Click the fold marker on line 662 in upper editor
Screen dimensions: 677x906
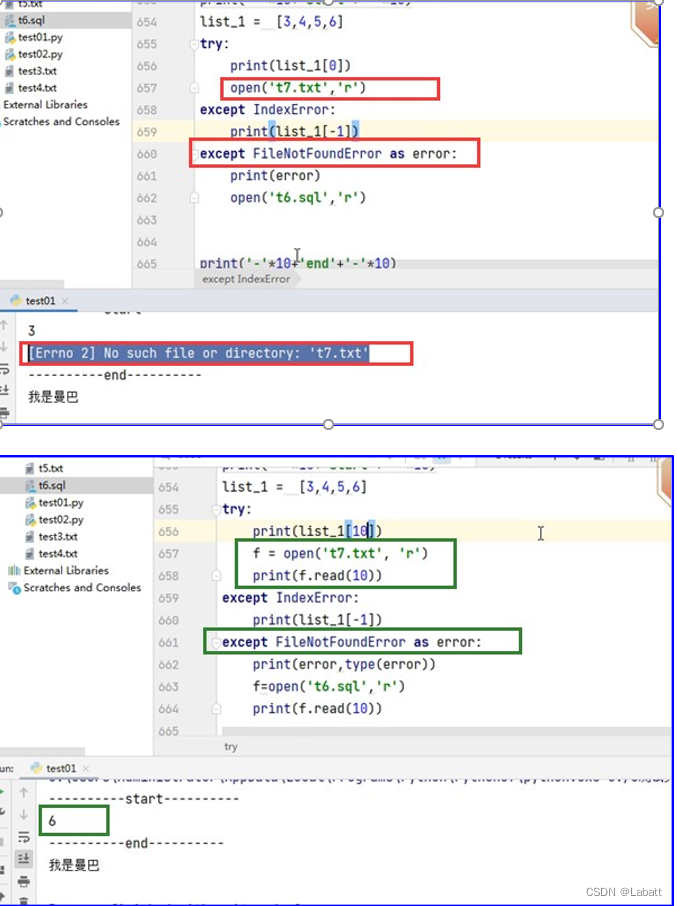click(194, 198)
